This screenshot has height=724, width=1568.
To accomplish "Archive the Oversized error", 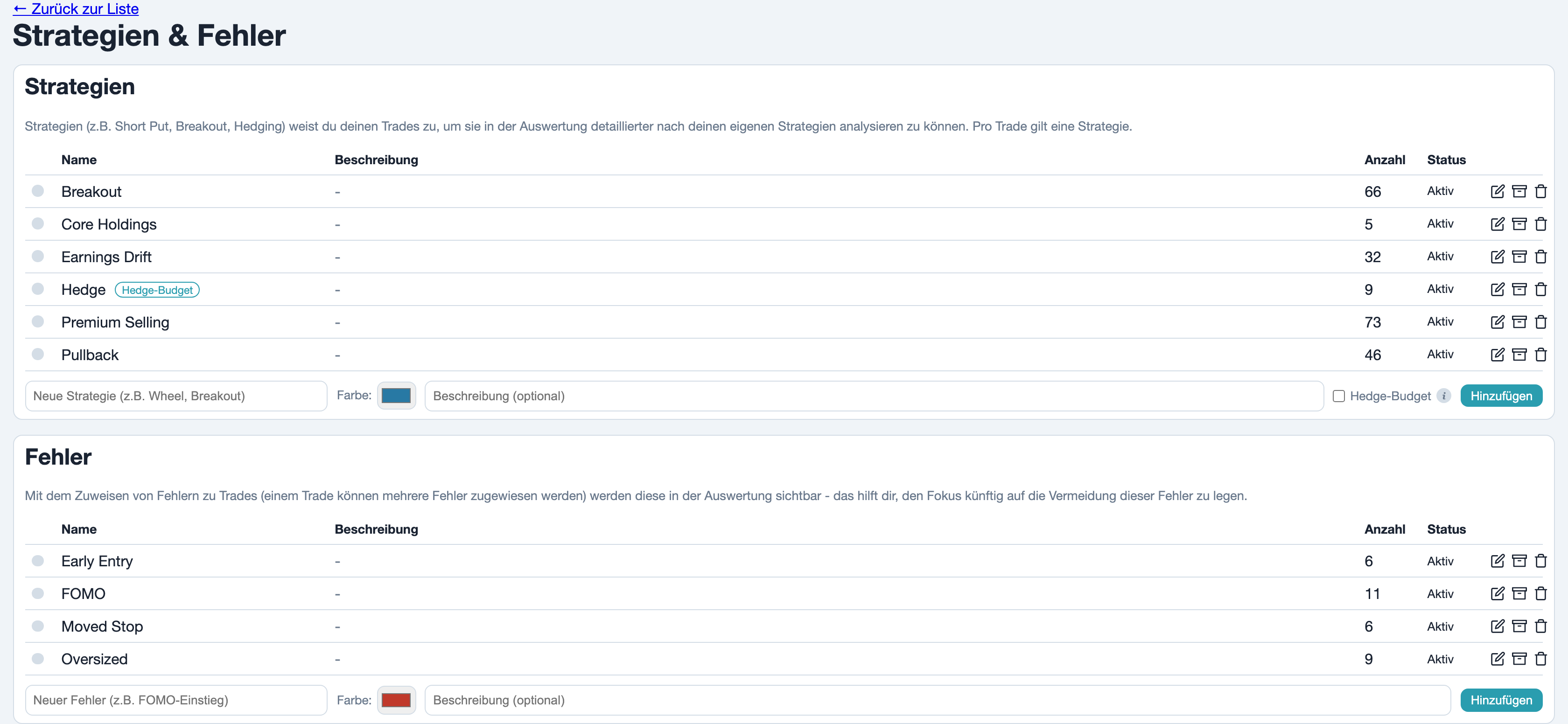I will [x=1519, y=659].
